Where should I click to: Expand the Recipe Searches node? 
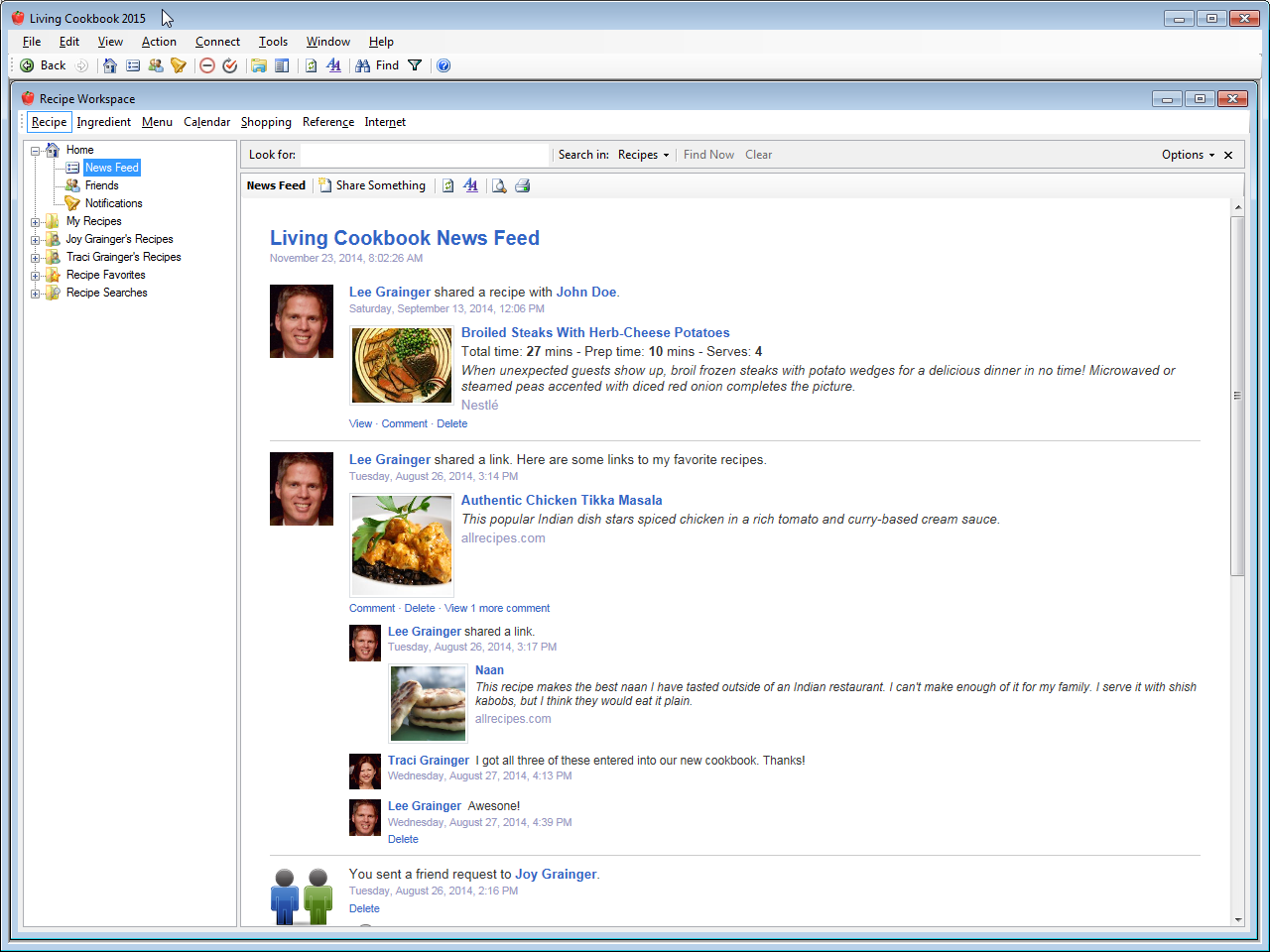pos(36,294)
